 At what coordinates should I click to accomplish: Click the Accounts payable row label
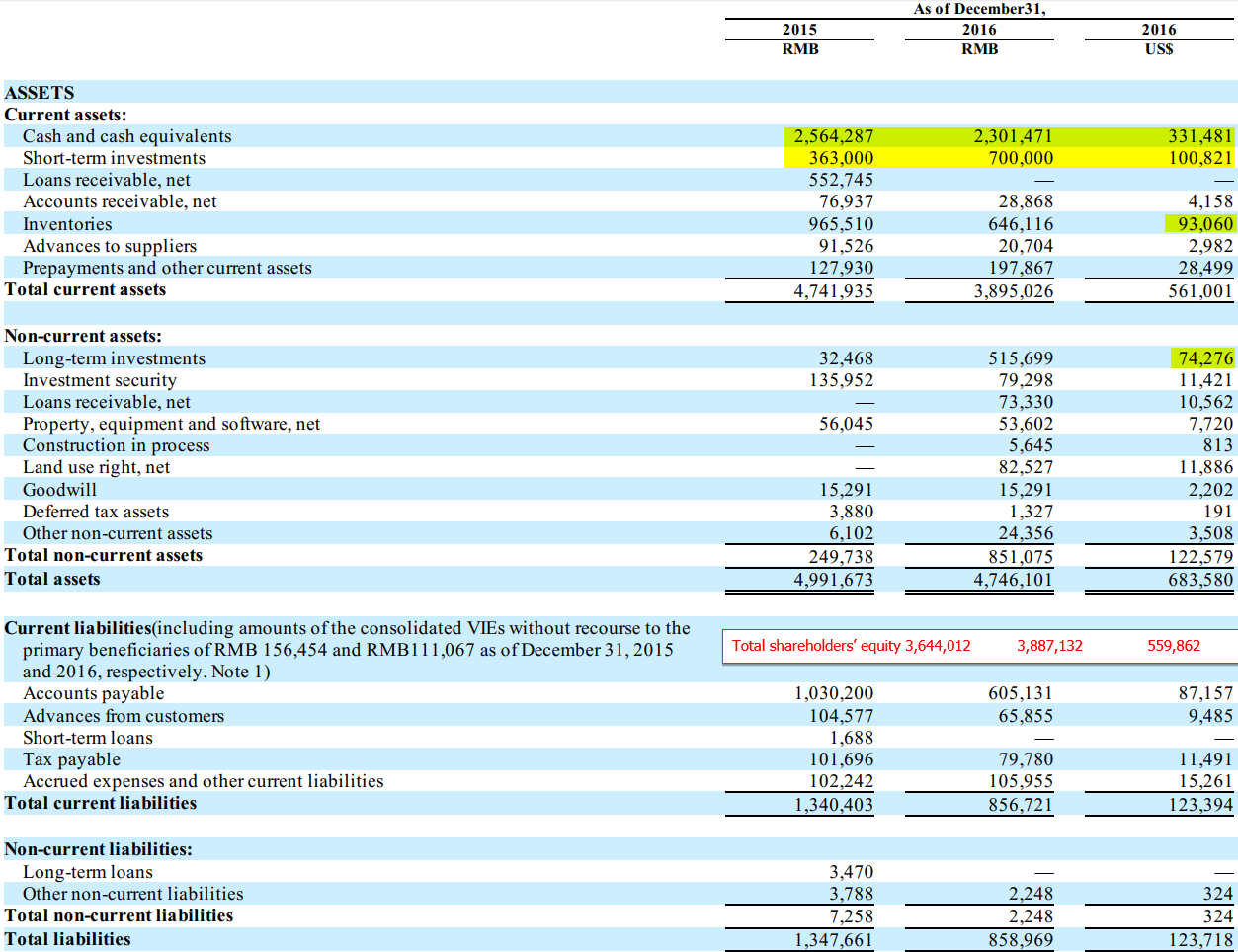[93, 693]
